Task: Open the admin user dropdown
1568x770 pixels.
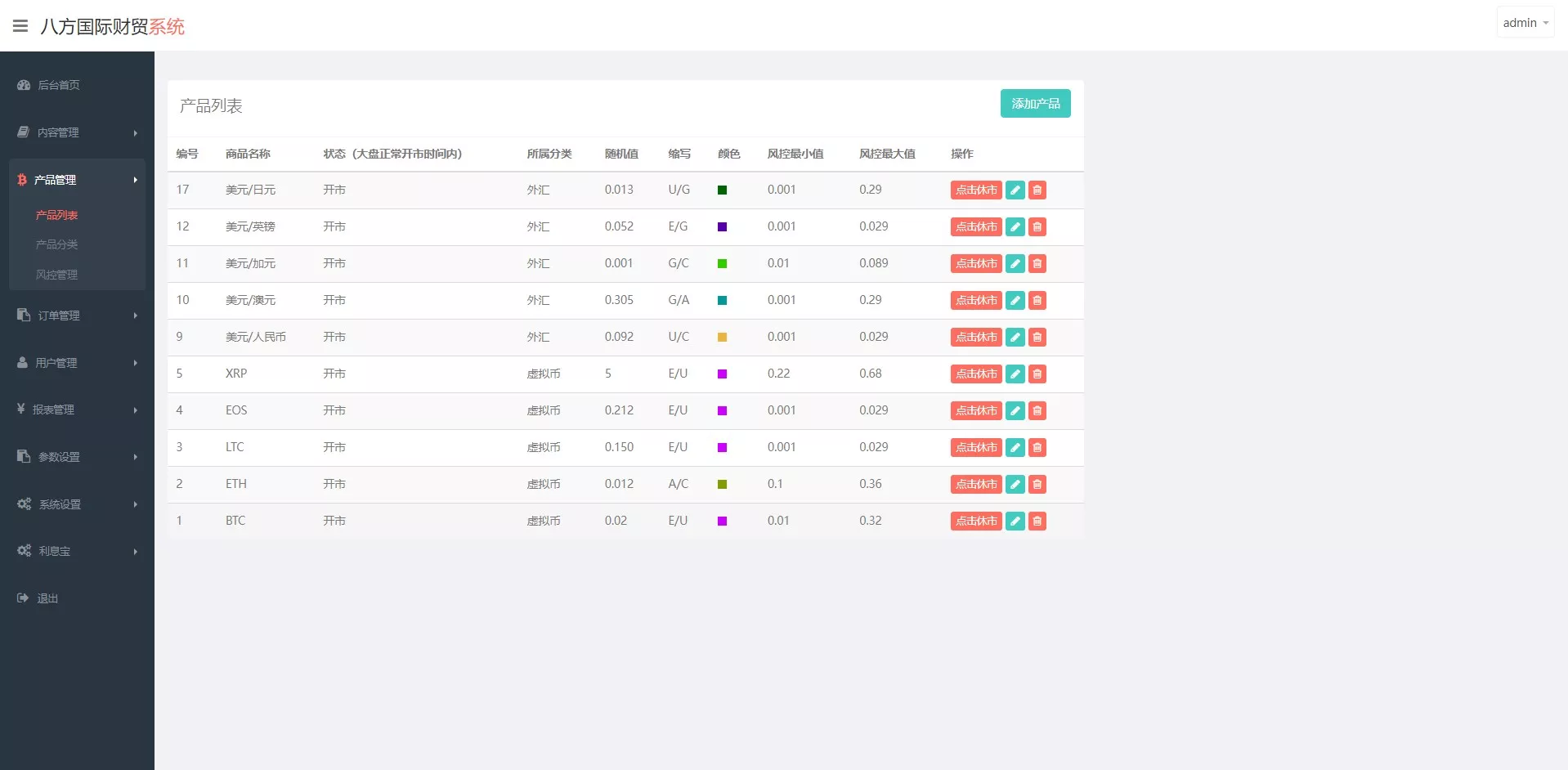Action: point(1525,23)
